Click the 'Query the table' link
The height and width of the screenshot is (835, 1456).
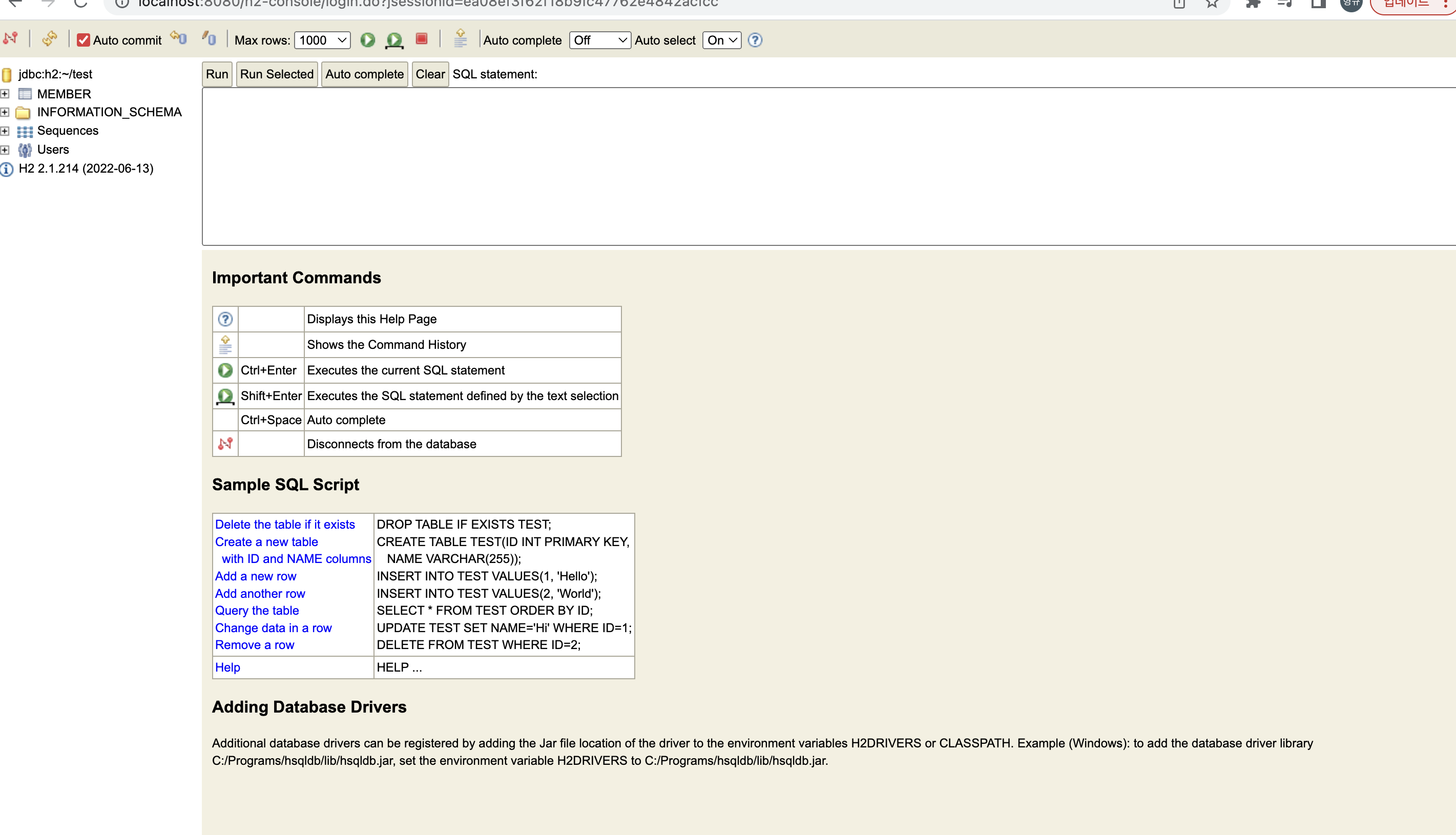point(257,610)
